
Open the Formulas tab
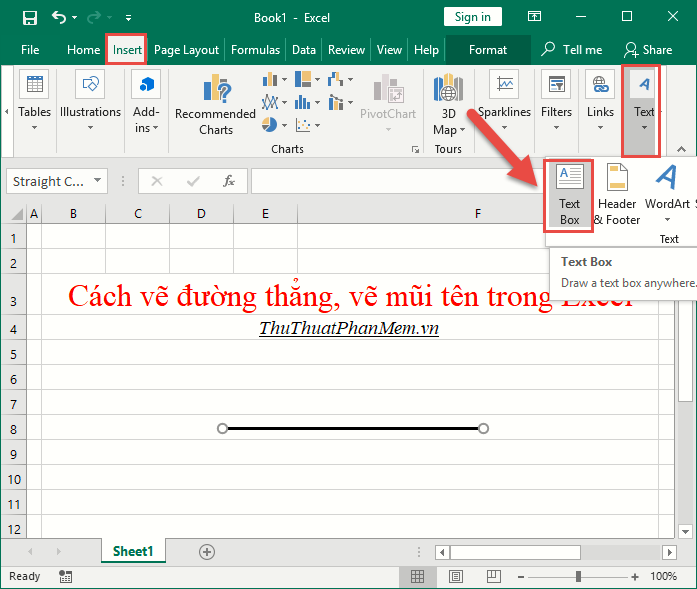click(x=255, y=50)
